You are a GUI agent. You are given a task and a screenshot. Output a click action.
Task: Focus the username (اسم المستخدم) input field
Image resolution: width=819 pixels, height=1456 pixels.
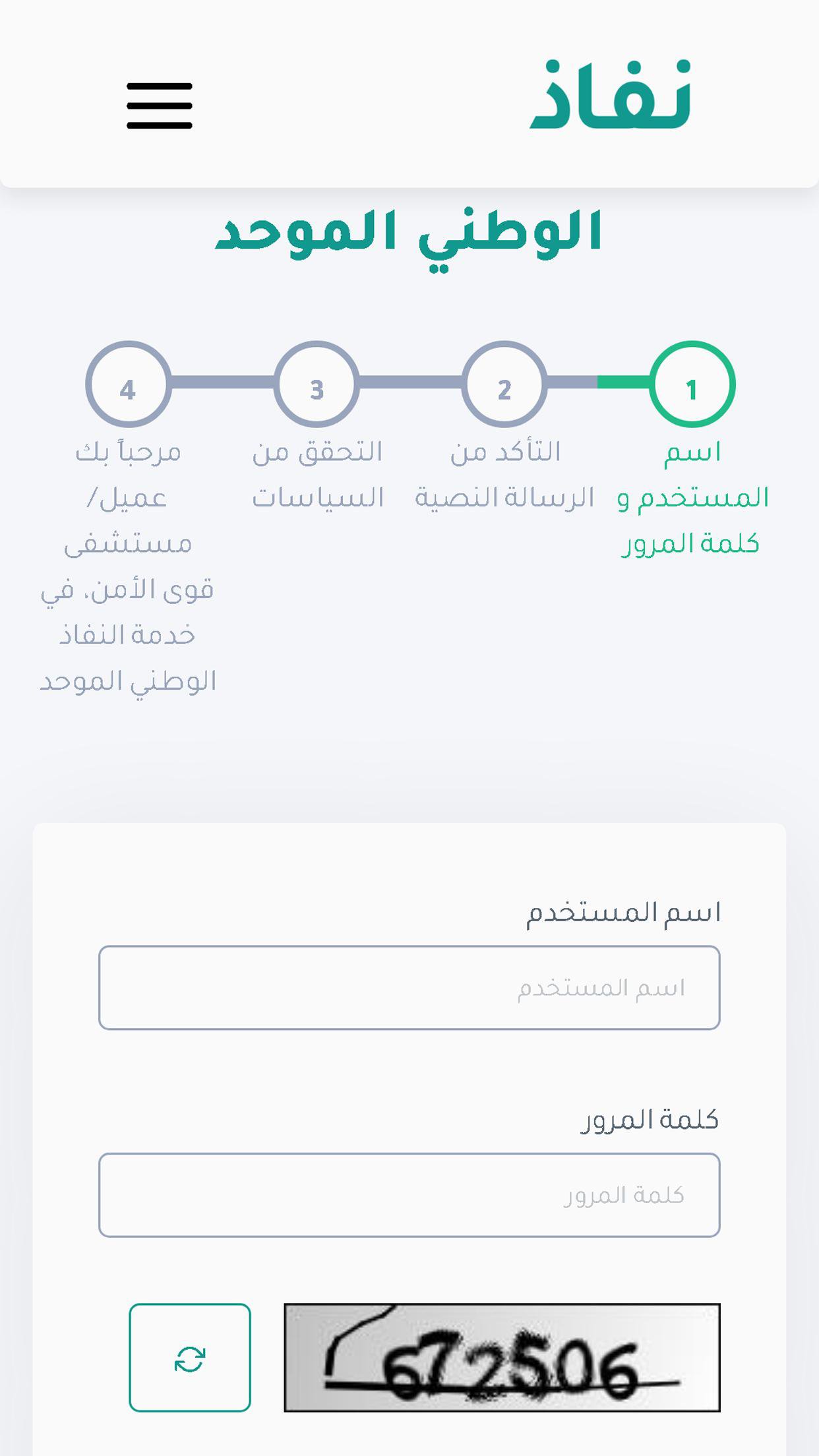409,987
